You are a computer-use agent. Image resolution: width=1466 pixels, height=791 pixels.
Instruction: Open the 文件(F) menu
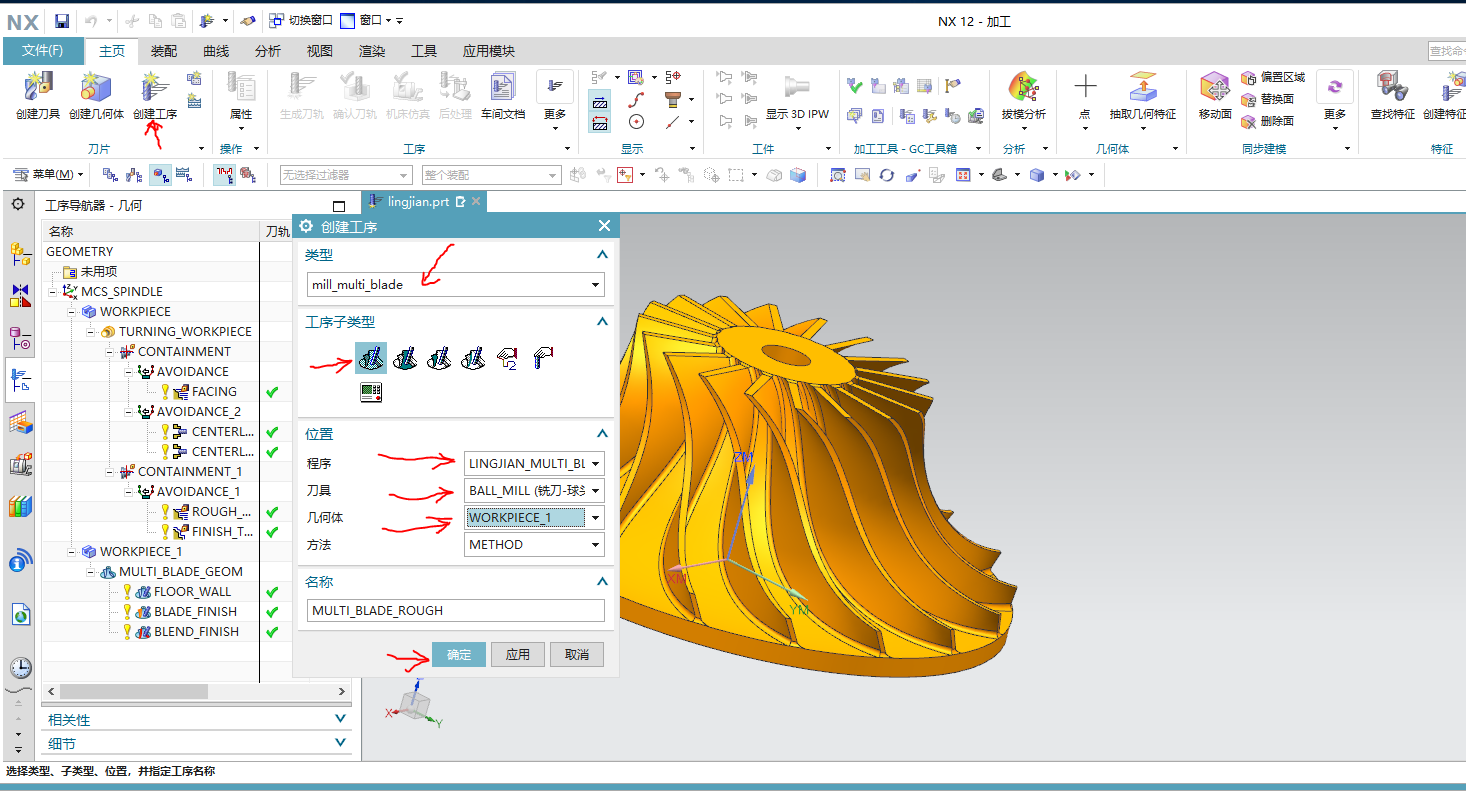click(x=43, y=51)
